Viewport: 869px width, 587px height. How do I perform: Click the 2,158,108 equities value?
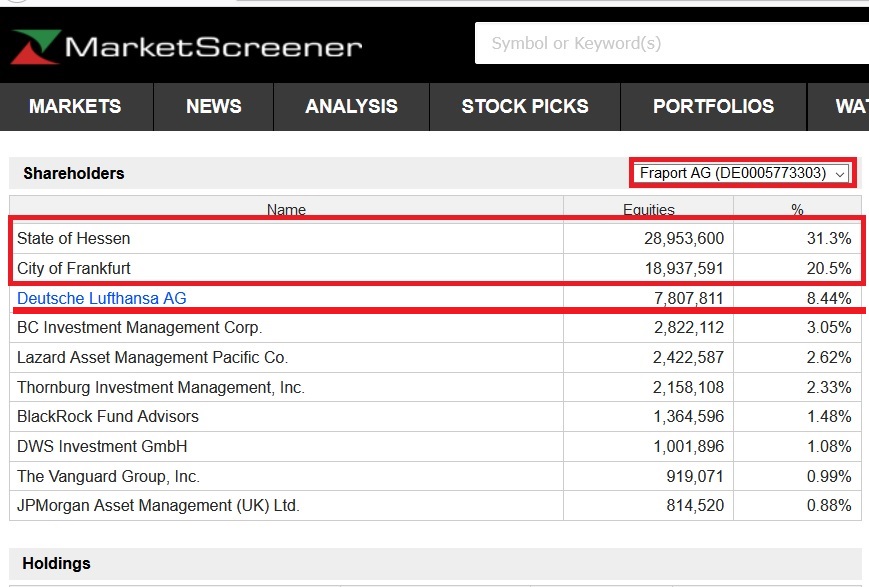tap(688, 387)
